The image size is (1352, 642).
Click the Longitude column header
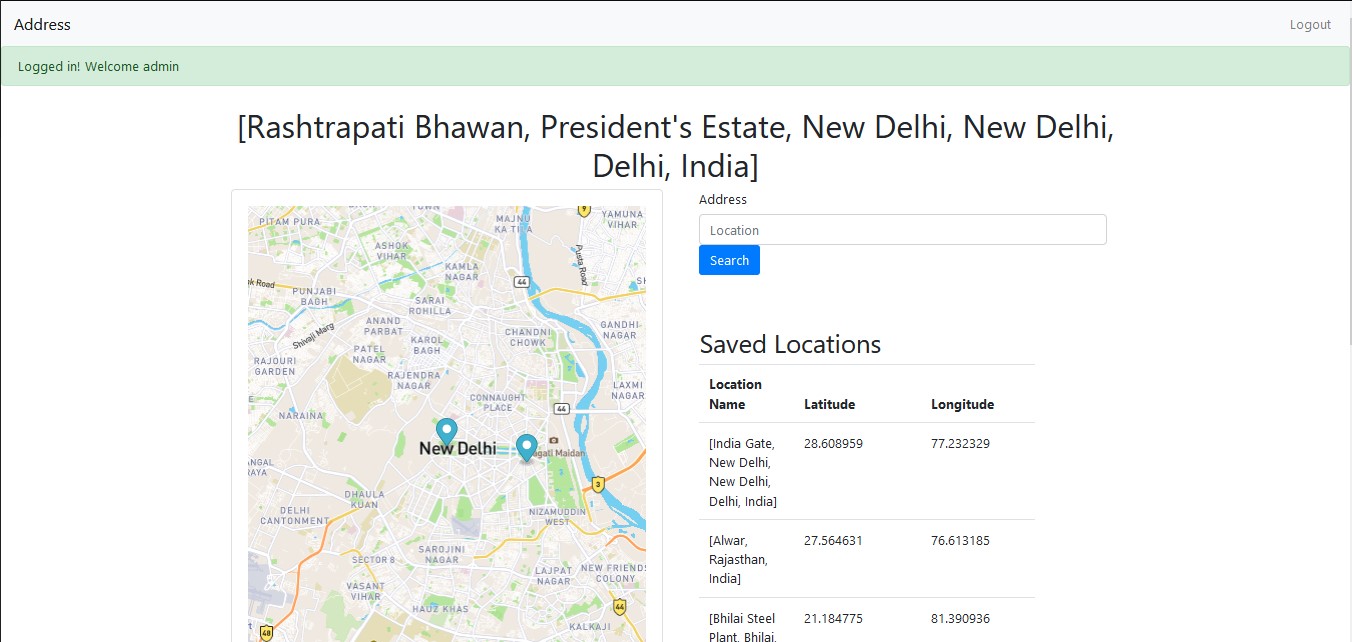point(962,404)
